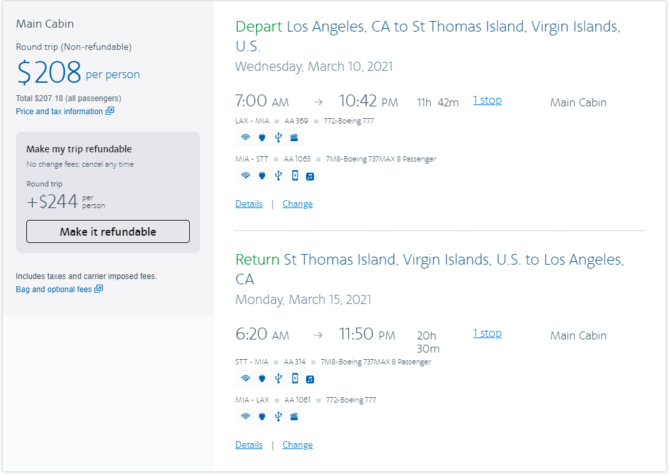Click power outlet icon for AA 314 flight
Image resolution: width=670 pixels, height=476 pixels.
pyautogui.click(x=262, y=379)
